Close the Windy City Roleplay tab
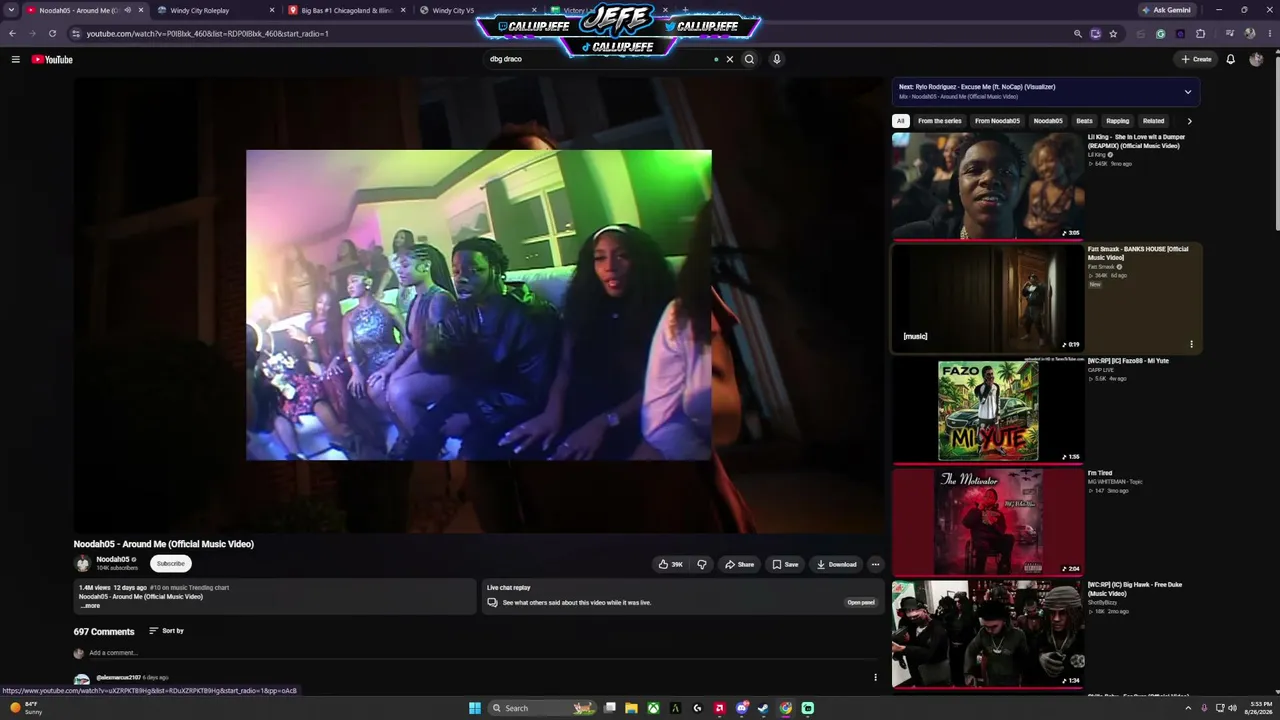1280x720 pixels. click(272, 10)
